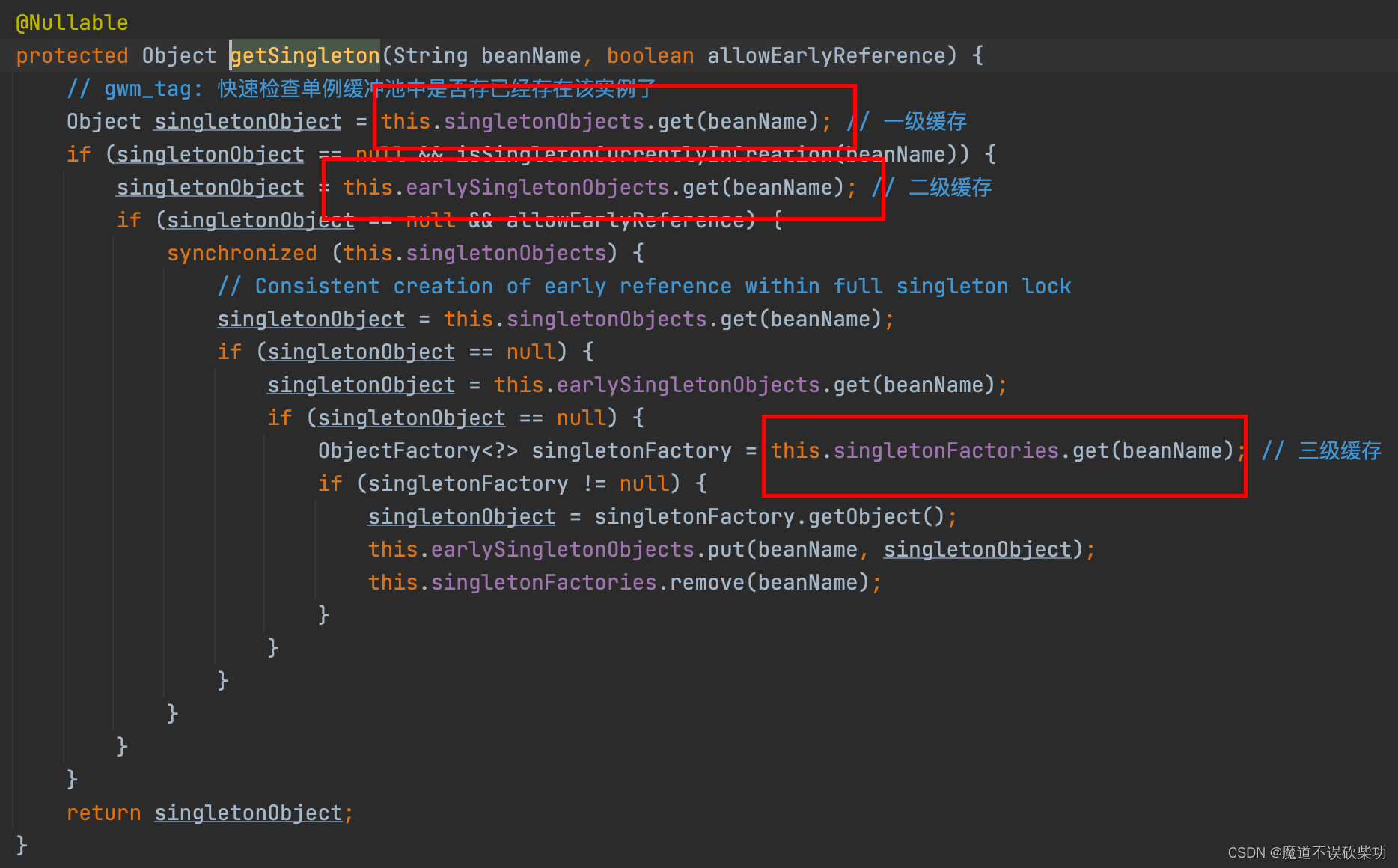
Task: Click 'earlySingletonObjects.put' statement
Action: [x=732, y=550]
